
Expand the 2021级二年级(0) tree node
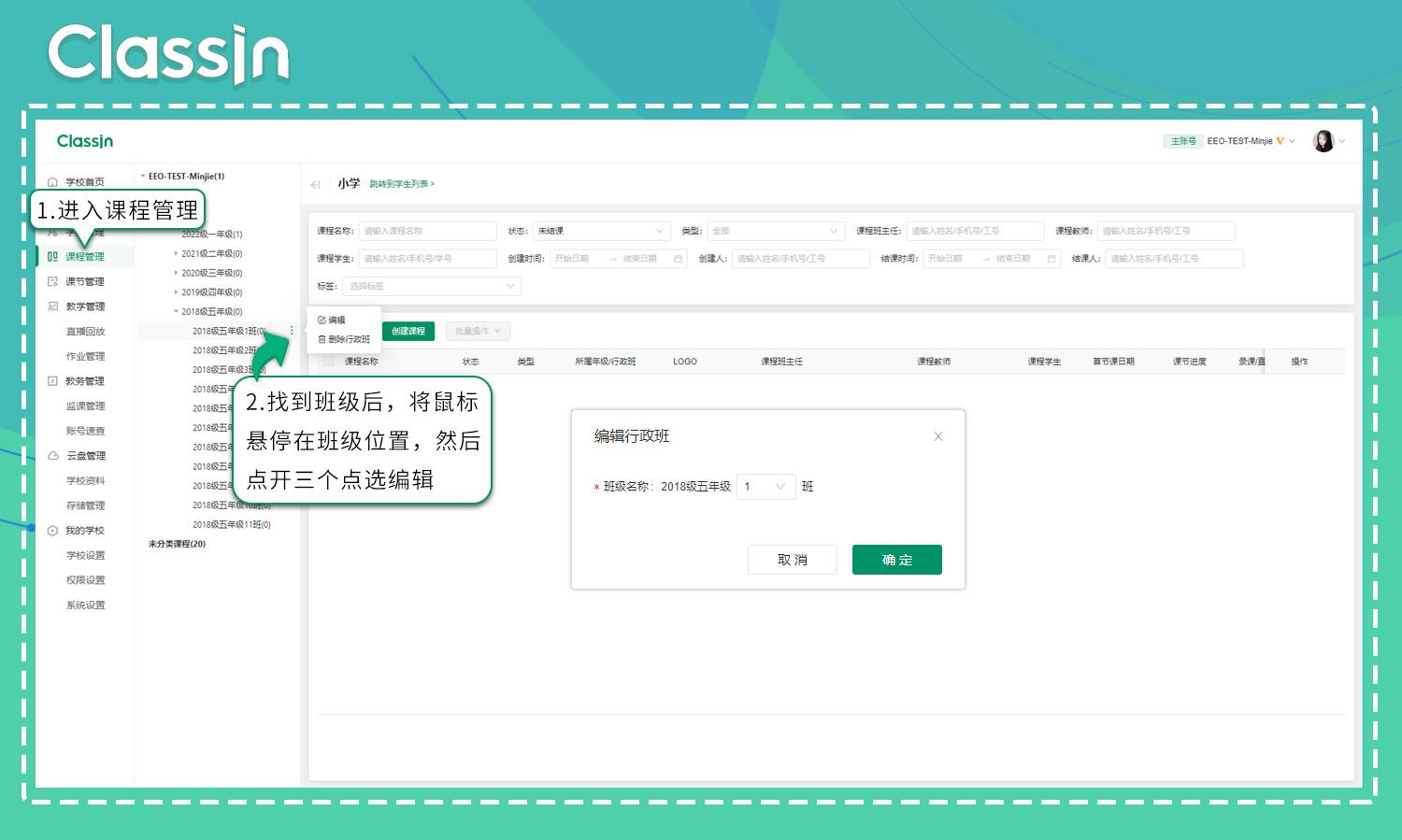[176, 253]
